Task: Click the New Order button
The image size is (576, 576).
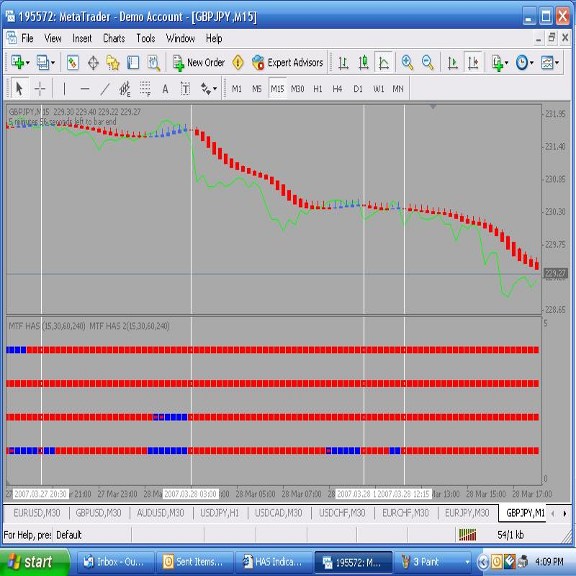Action: click(x=198, y=63)
